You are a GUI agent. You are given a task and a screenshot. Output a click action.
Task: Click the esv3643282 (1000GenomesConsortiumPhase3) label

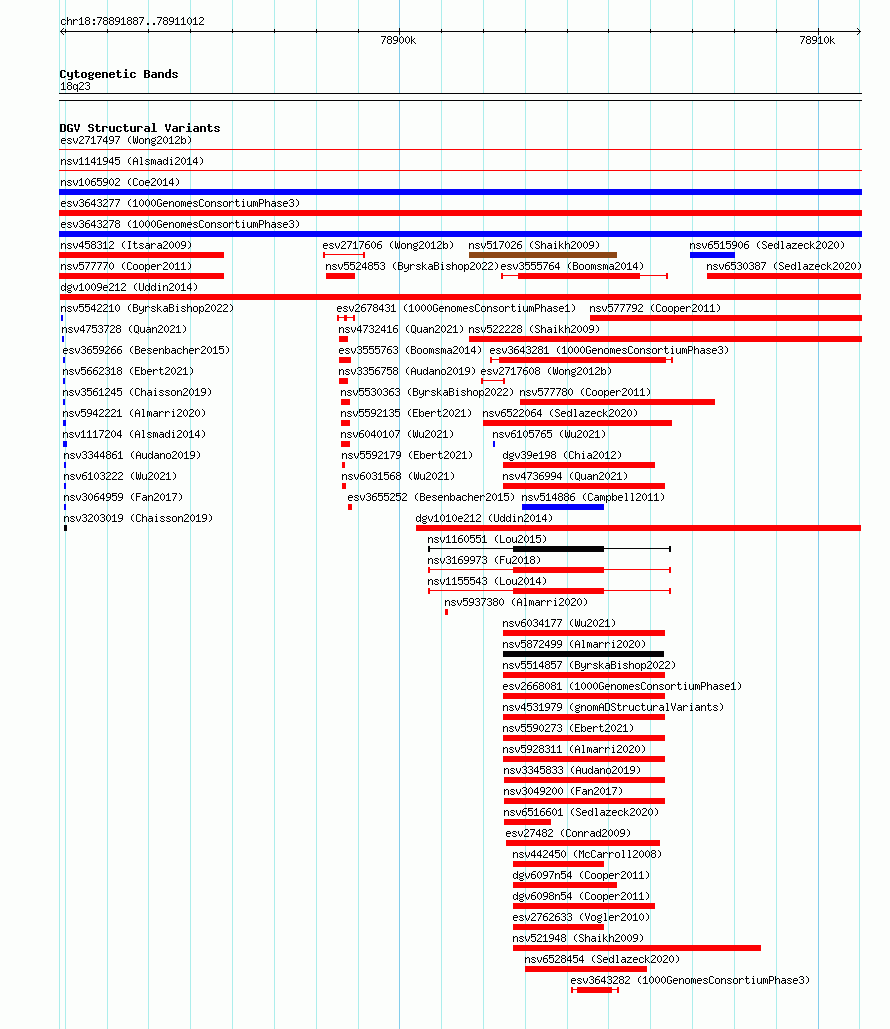tap(690, 980)
